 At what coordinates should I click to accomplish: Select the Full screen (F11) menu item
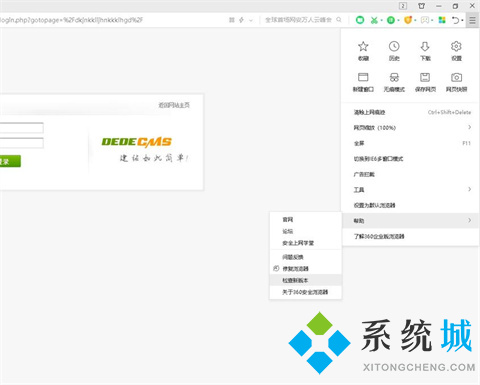tap(411, 143)
